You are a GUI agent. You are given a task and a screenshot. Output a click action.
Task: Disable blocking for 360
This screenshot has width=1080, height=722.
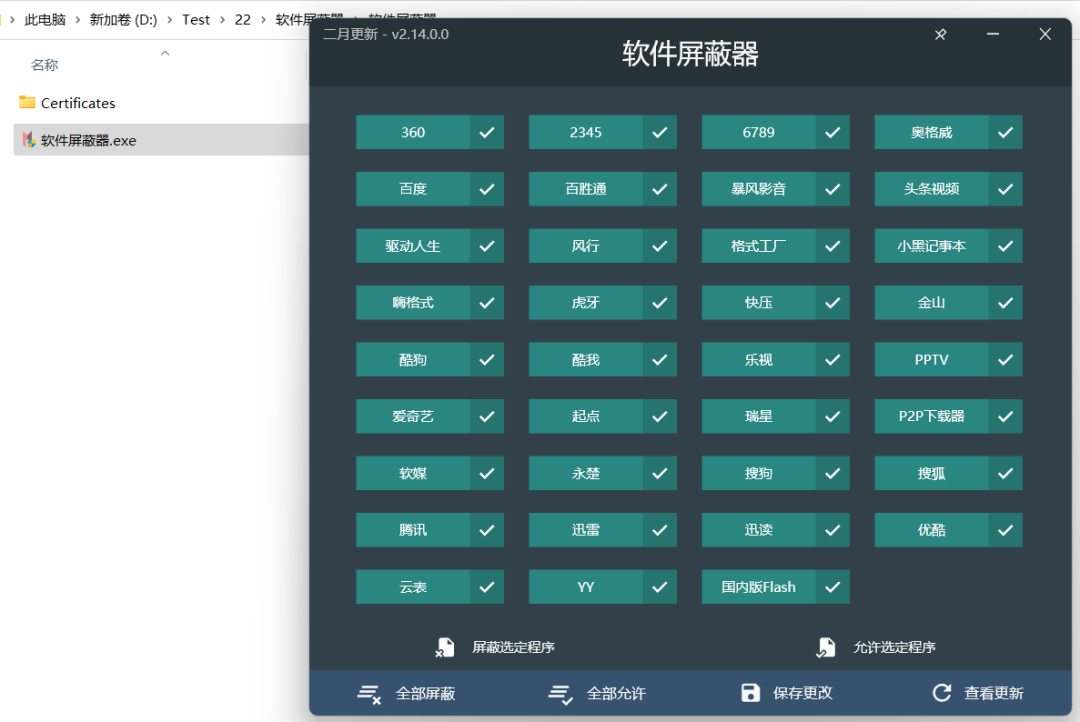pos(488,132)
